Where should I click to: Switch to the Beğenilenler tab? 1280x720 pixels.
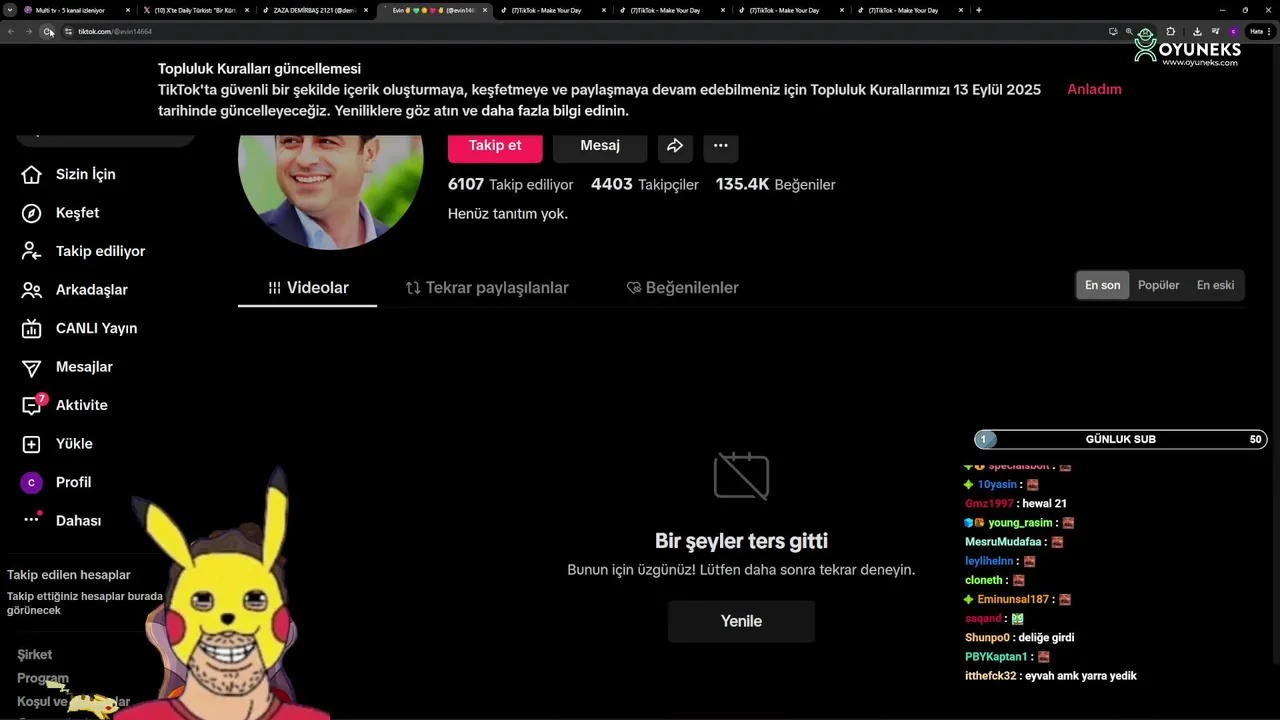click(683, 288)
